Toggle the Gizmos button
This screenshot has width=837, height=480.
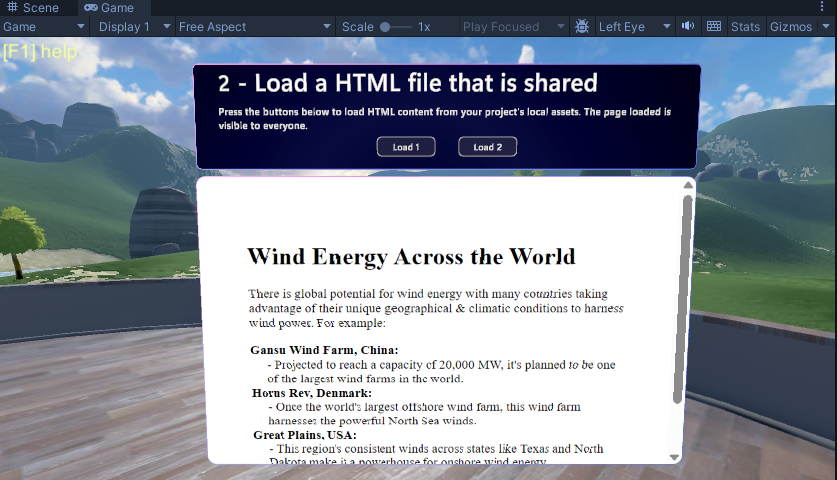point(791,27)
